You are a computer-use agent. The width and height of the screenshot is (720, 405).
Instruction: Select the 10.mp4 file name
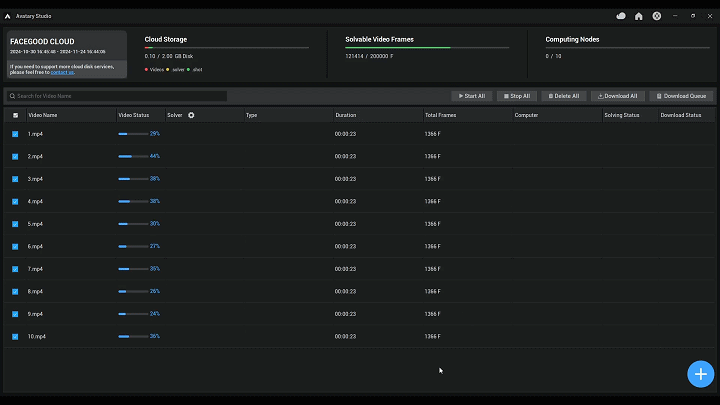[x=37, y=337]
